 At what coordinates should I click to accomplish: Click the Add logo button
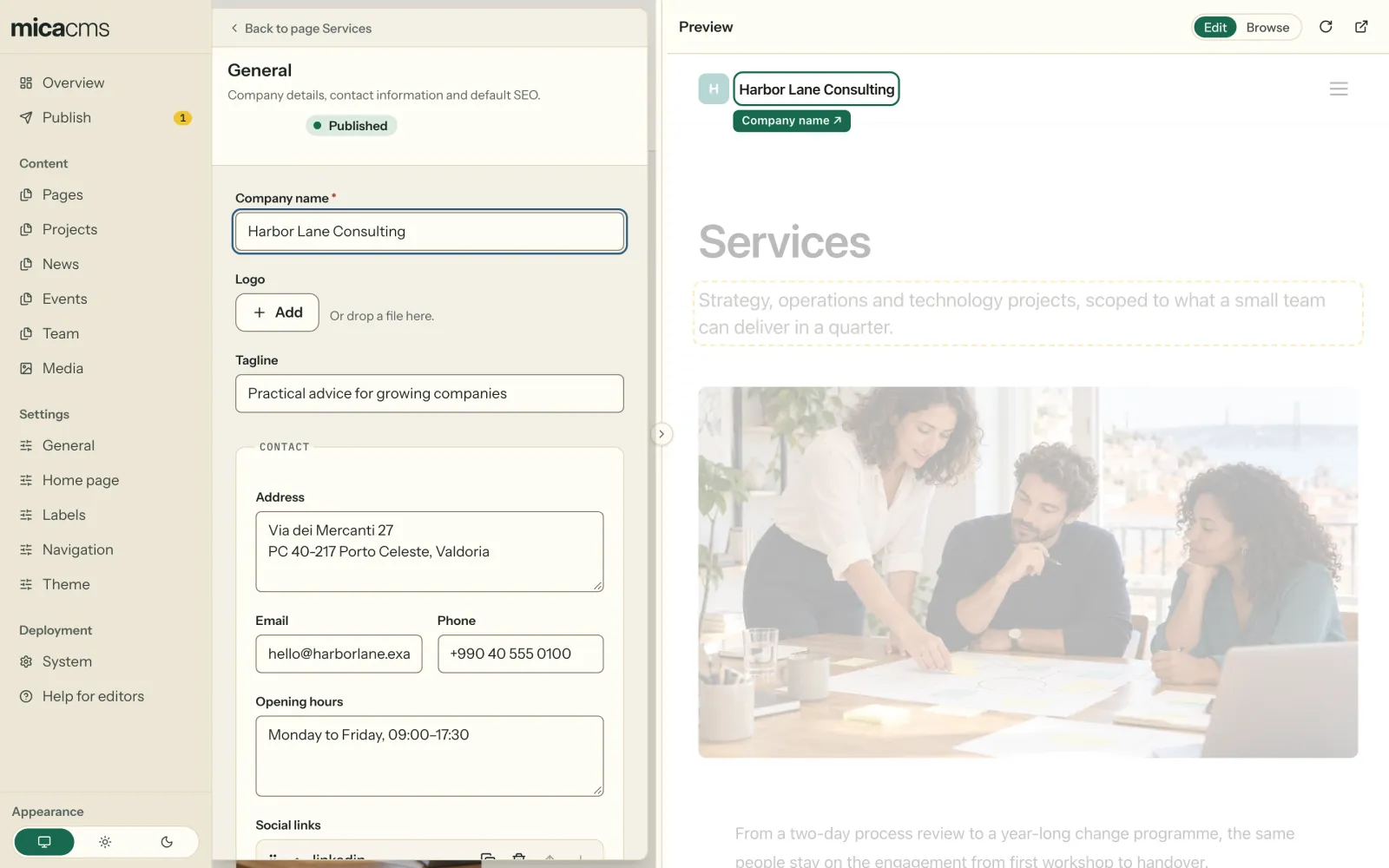point(277,312)
